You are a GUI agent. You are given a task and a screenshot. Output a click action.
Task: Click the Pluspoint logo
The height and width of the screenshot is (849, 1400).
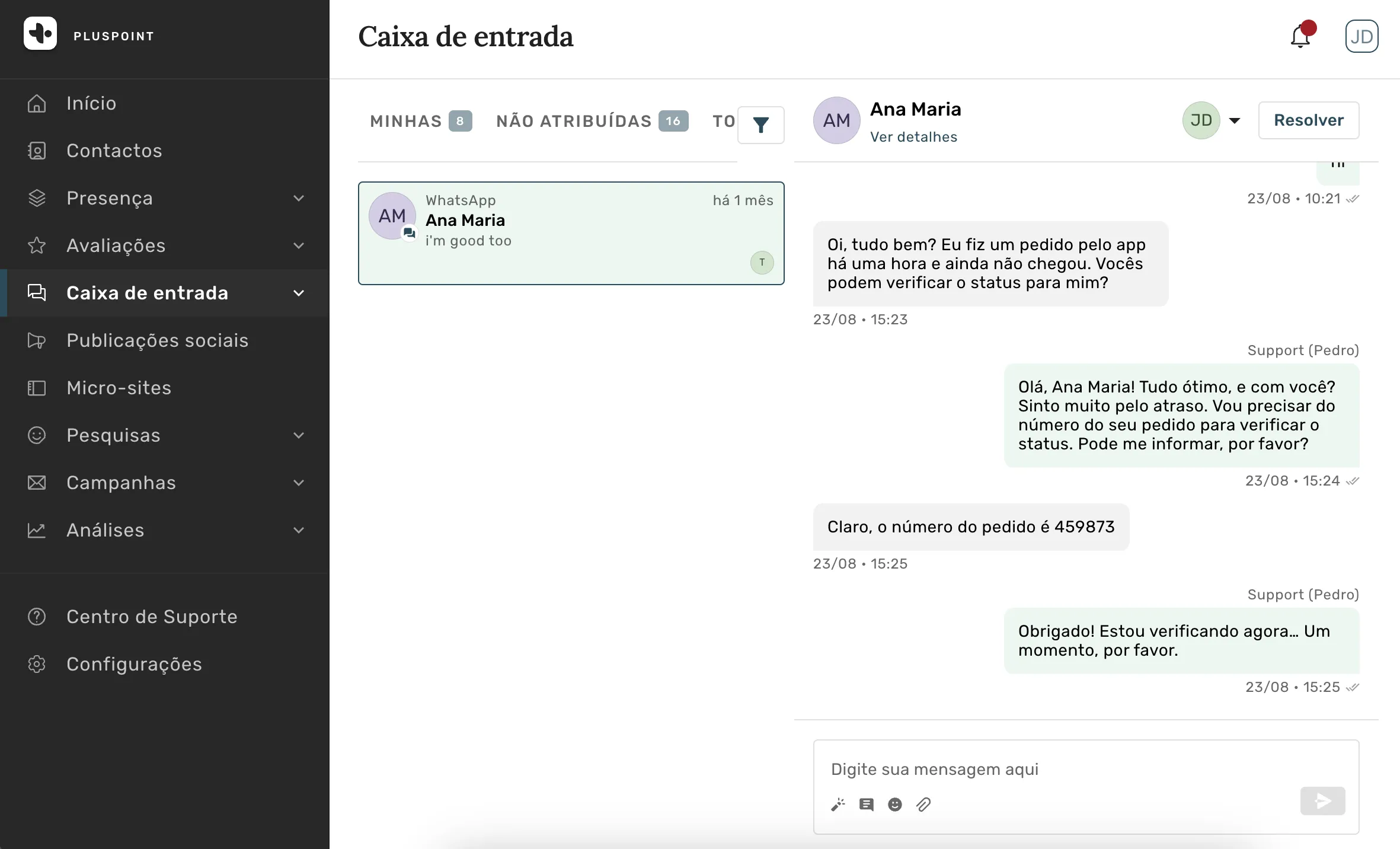coord(40,33)
